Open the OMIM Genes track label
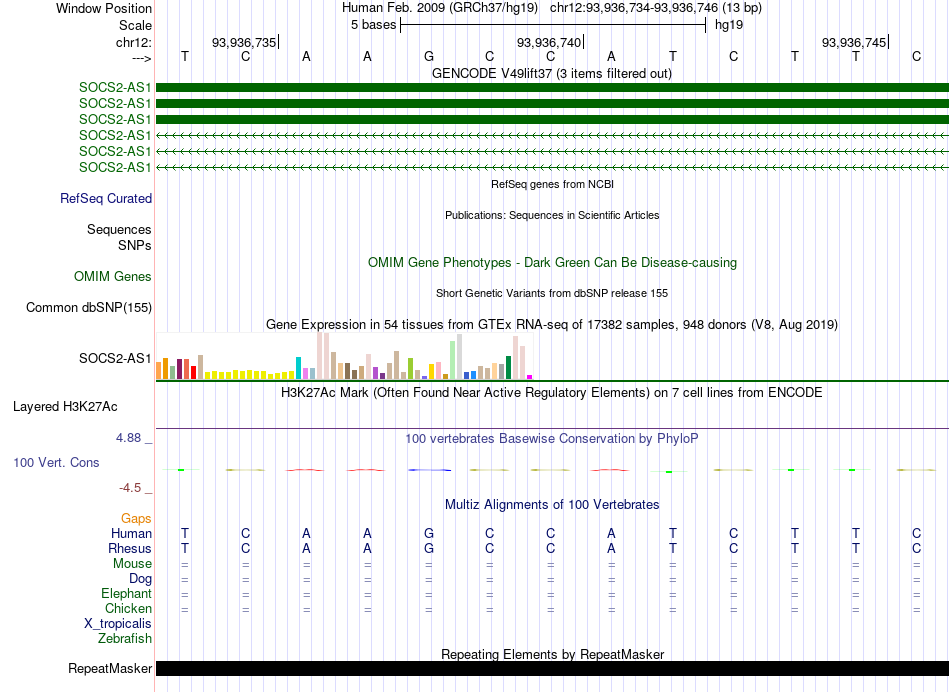Viewport: 950px width, 692px height. [x=113, y=276]
